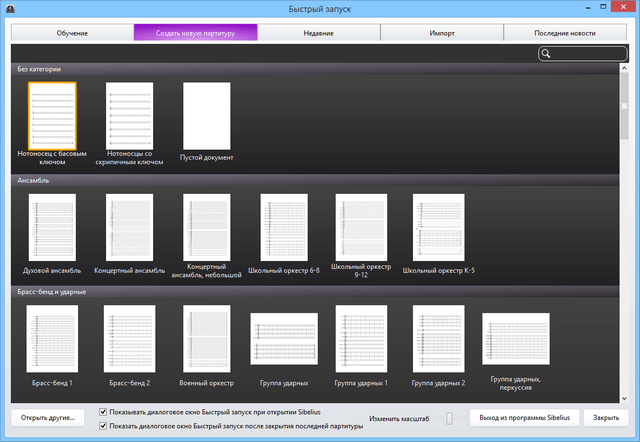The height and width of the screenshot is (442, 640).
Task: Choose the Группа ударных template
Action: (283, 345)
